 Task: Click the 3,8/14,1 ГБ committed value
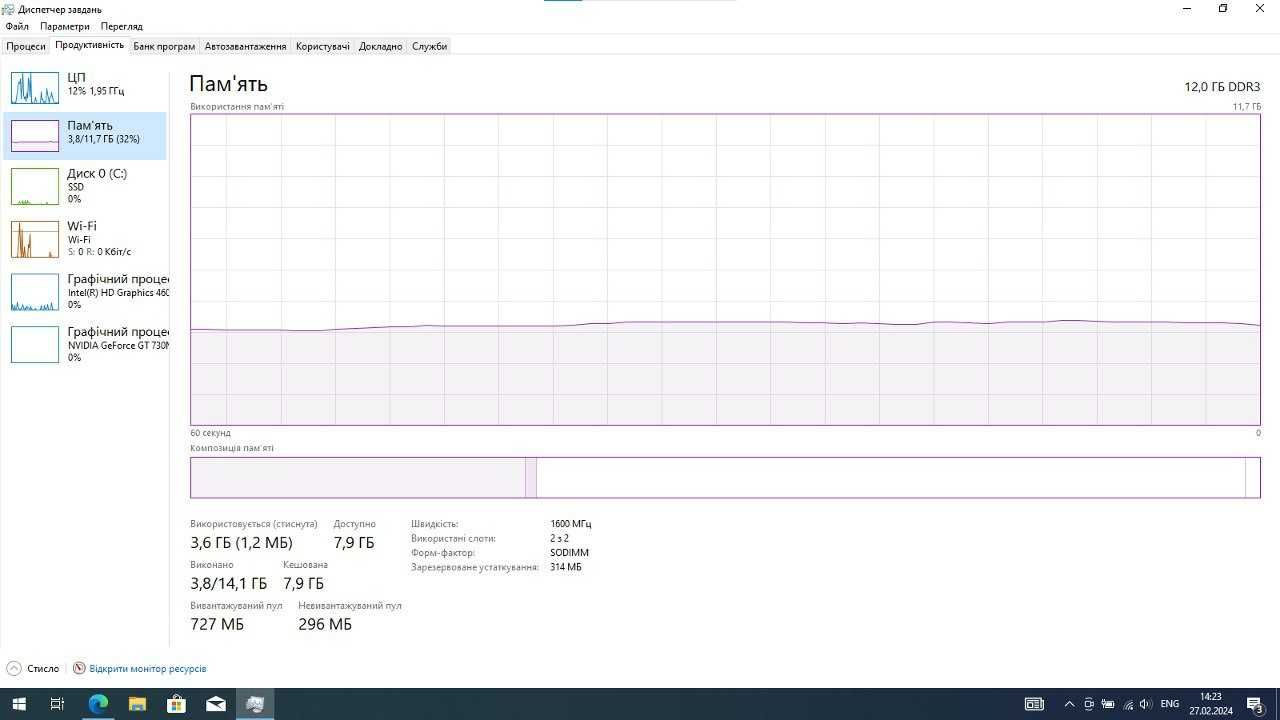click(229, 583)
